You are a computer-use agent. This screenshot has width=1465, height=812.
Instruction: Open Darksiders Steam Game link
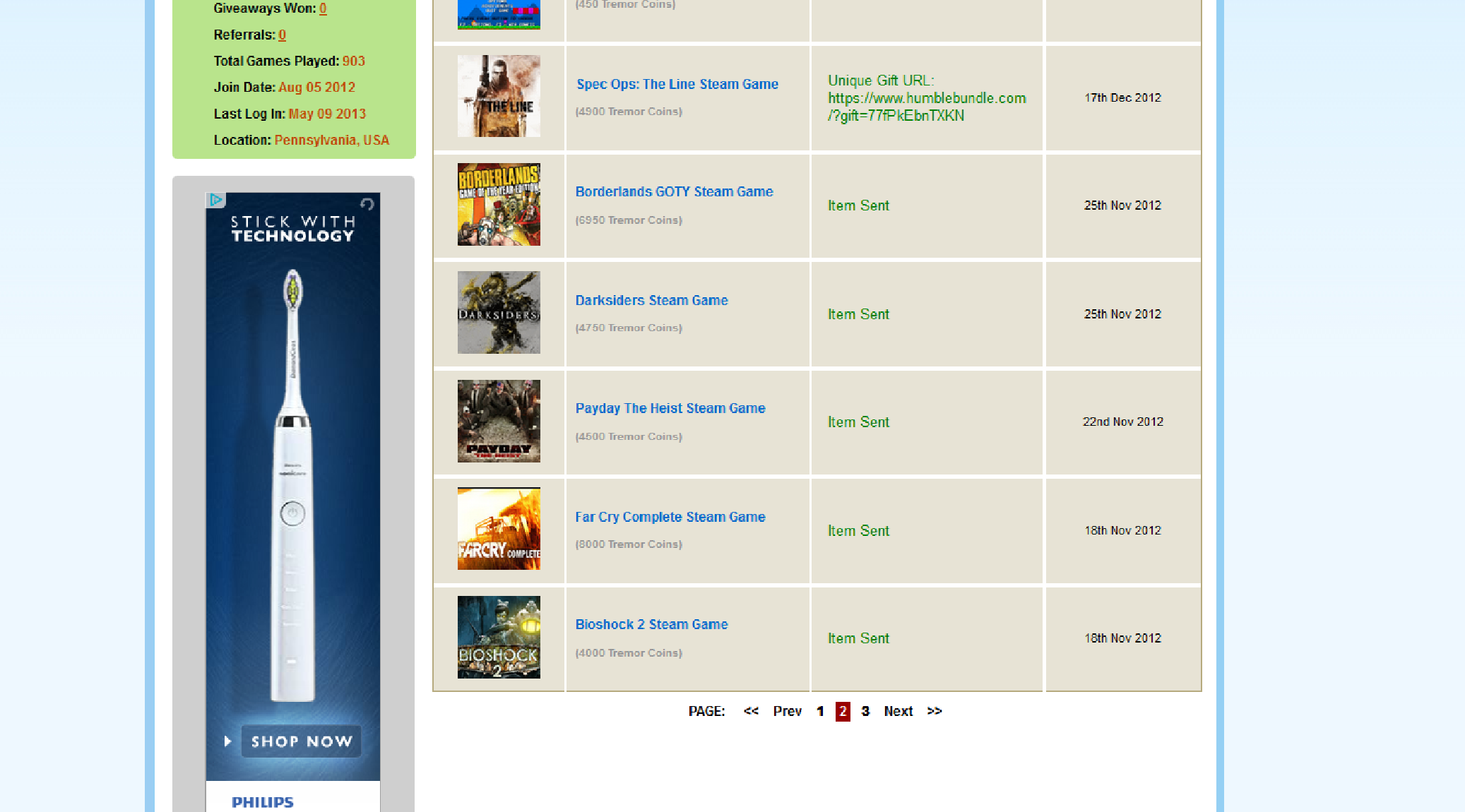click(651, 300)
